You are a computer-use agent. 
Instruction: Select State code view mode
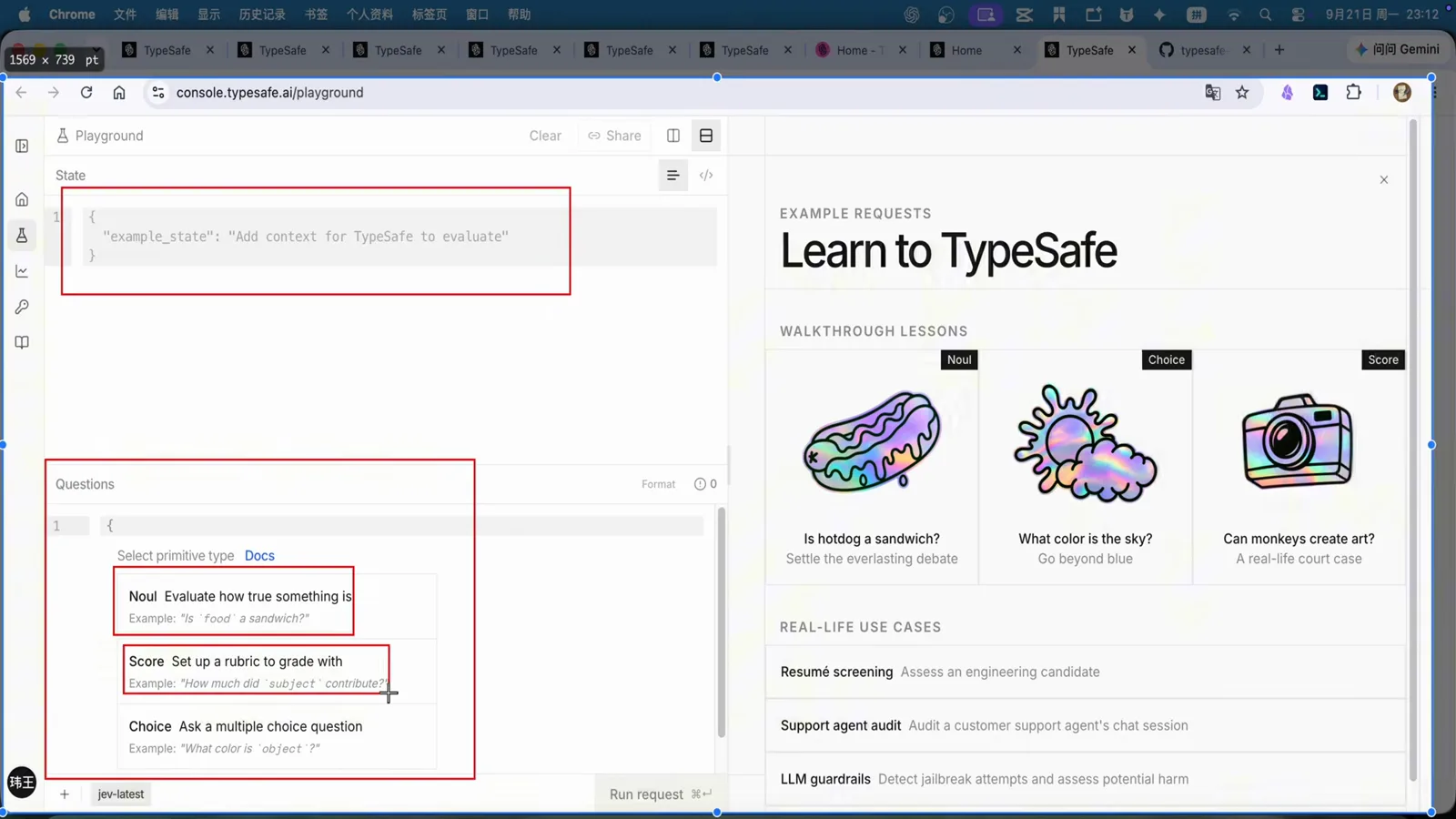click(706, 176)
